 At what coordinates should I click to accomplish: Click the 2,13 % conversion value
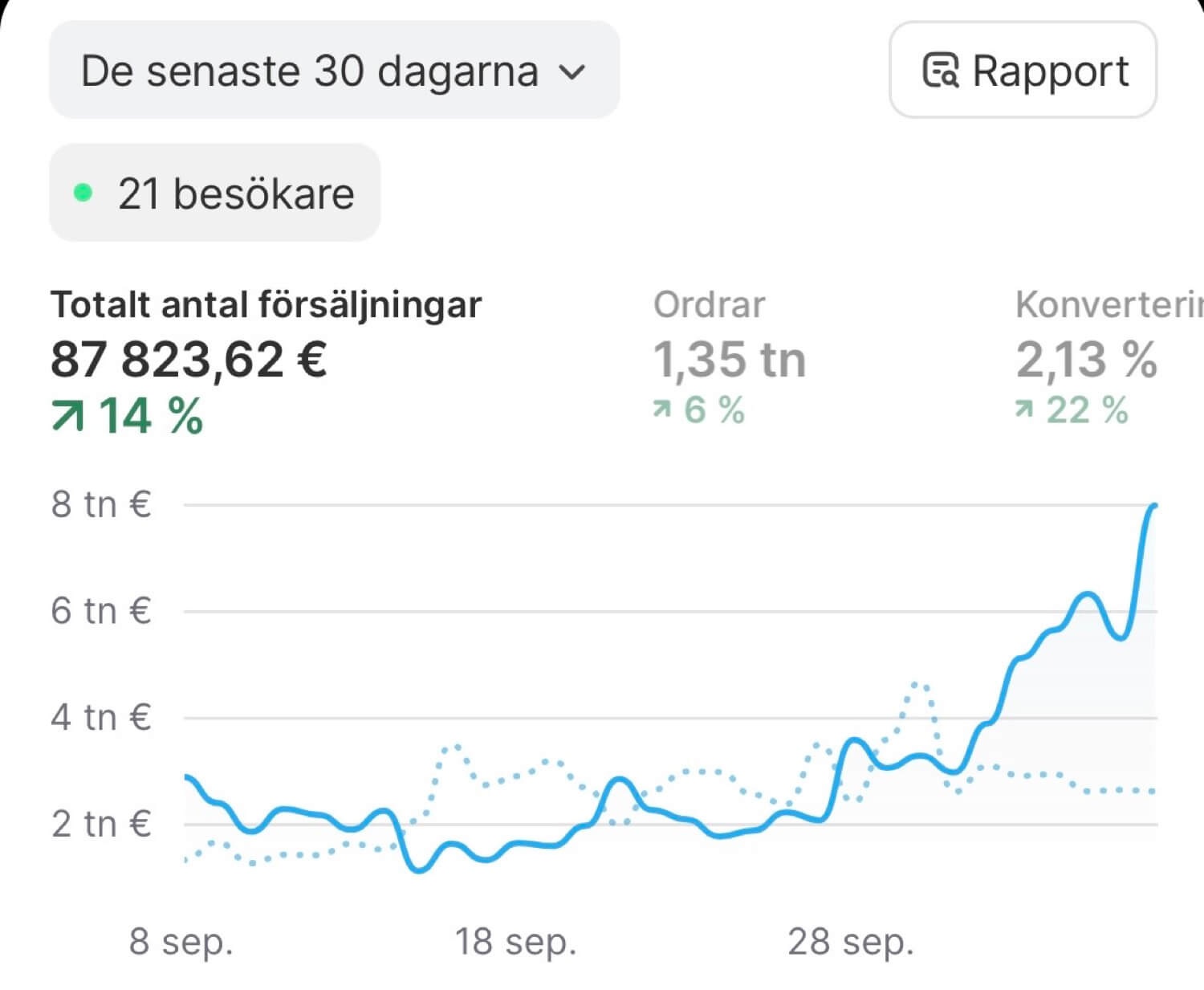pos(1086,359)
